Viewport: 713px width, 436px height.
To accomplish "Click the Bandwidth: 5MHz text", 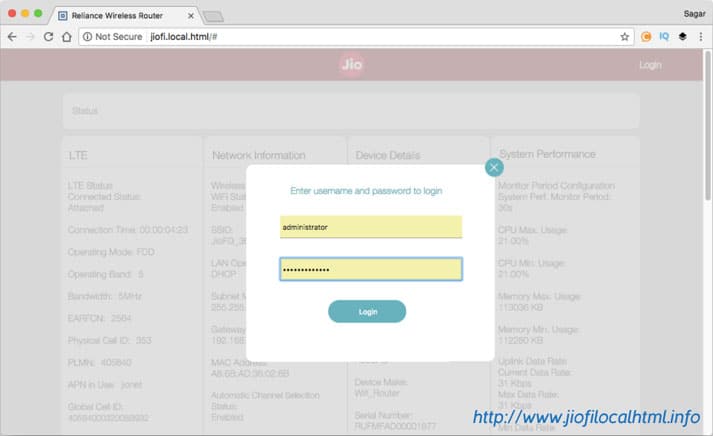I will (x=105, y=296).
